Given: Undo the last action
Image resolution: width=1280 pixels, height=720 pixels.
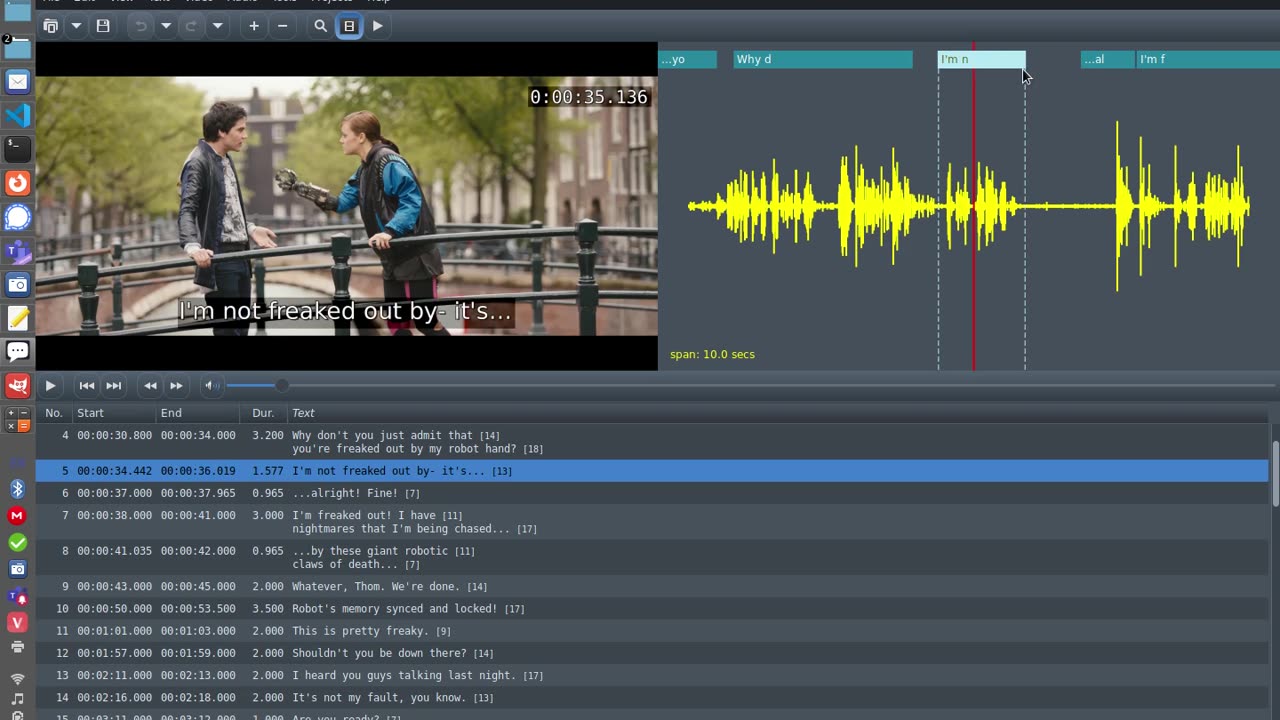Looking at the screenshot, I should (x=140, y=26).
